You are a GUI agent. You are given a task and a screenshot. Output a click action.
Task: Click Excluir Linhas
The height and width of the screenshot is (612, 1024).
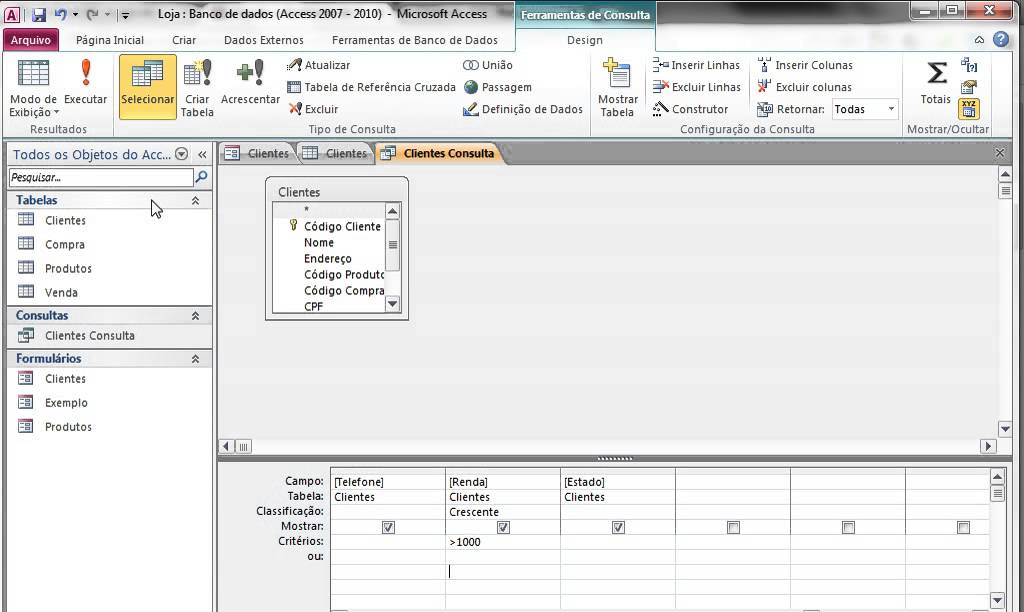[x=697, y=87]
